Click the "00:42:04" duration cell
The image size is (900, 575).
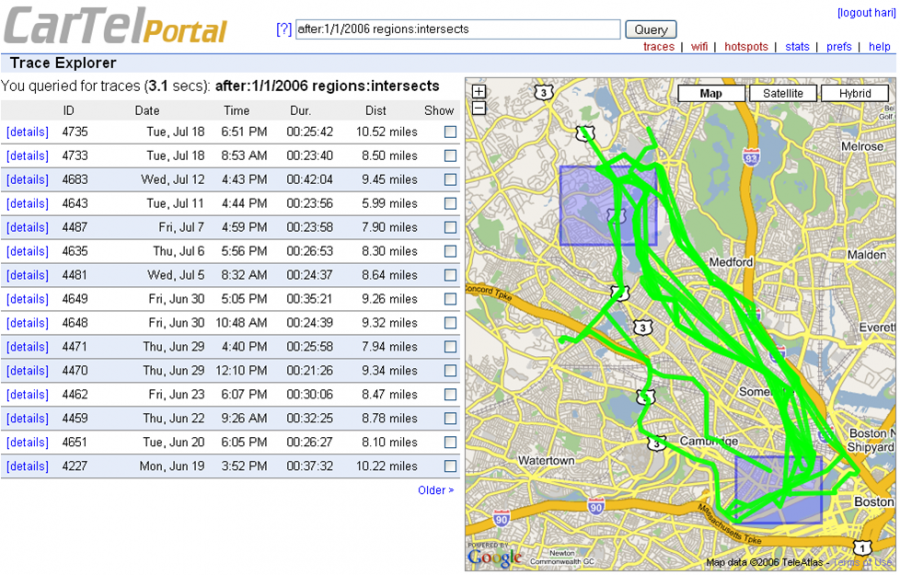pyautogui.click(x=309, y=180)
